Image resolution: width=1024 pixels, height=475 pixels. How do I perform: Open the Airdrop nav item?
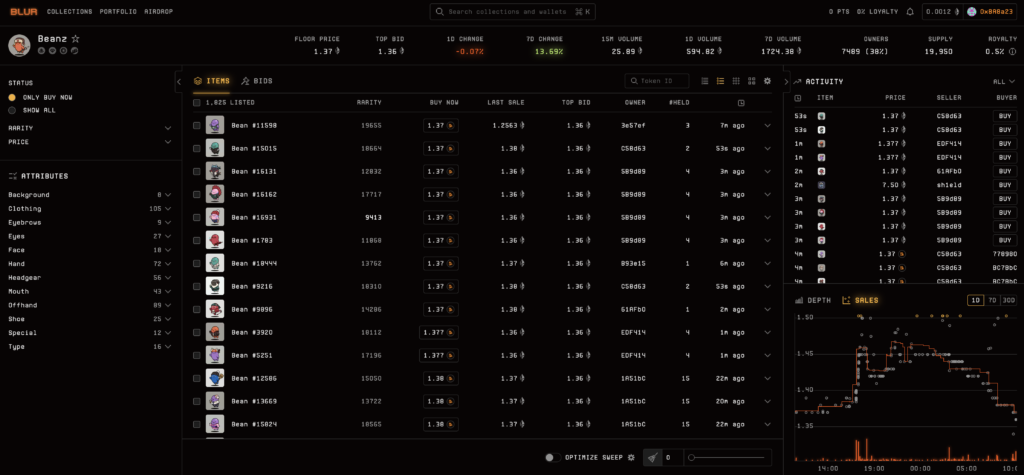(x=158, y=12)
